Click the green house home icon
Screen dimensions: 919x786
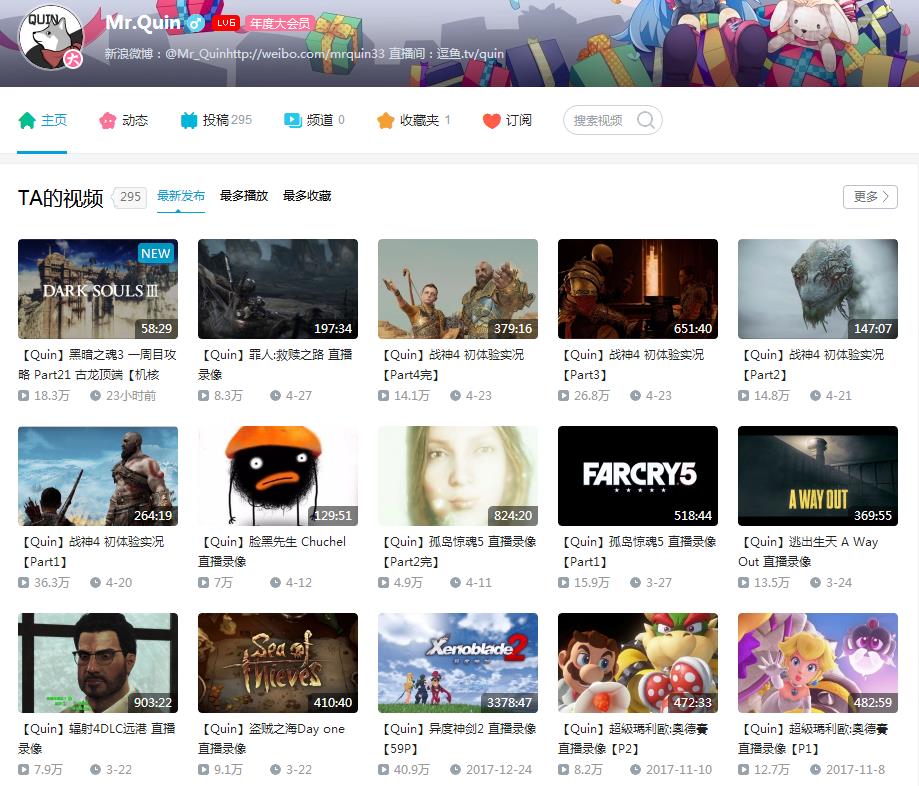point(27,120)
